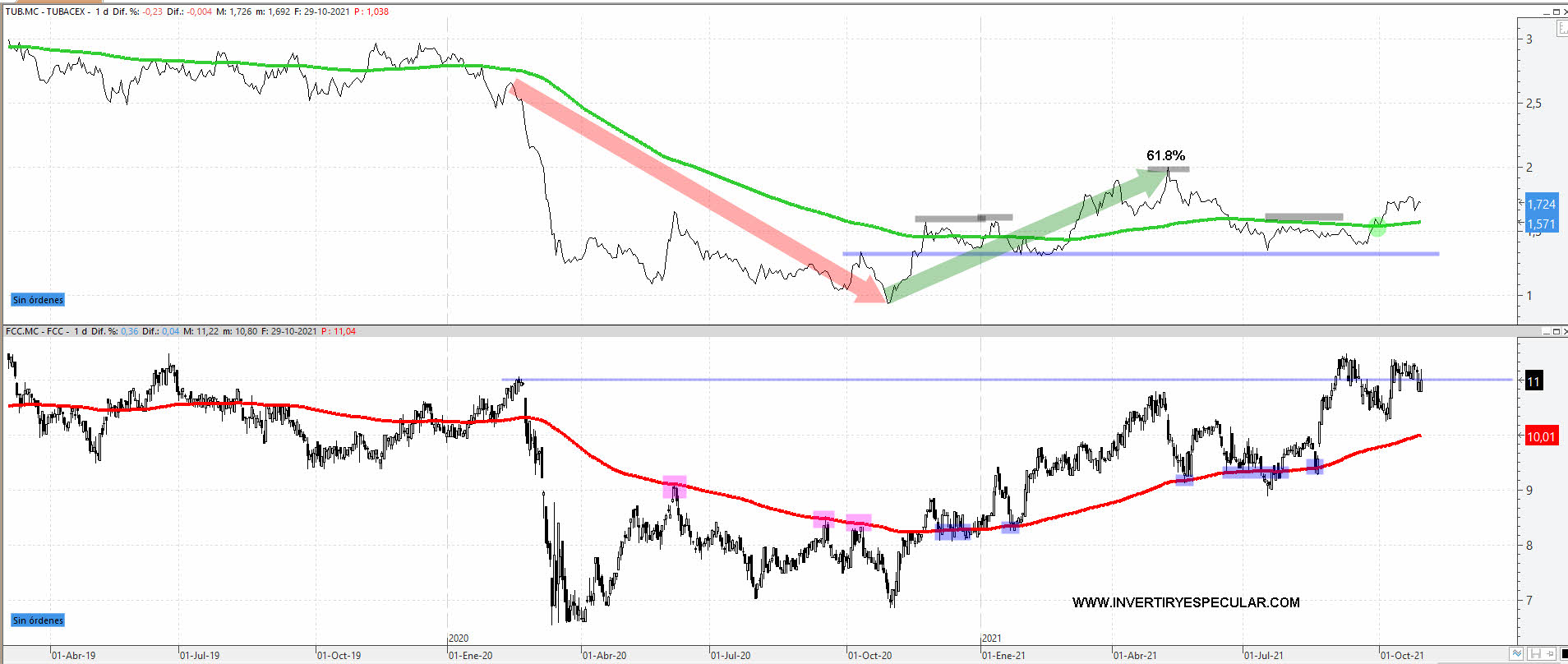Click the scale ruler icon on the TUBACEX price axis
The height and width of the screenshot is (664, 1568).
(1561, 29)
